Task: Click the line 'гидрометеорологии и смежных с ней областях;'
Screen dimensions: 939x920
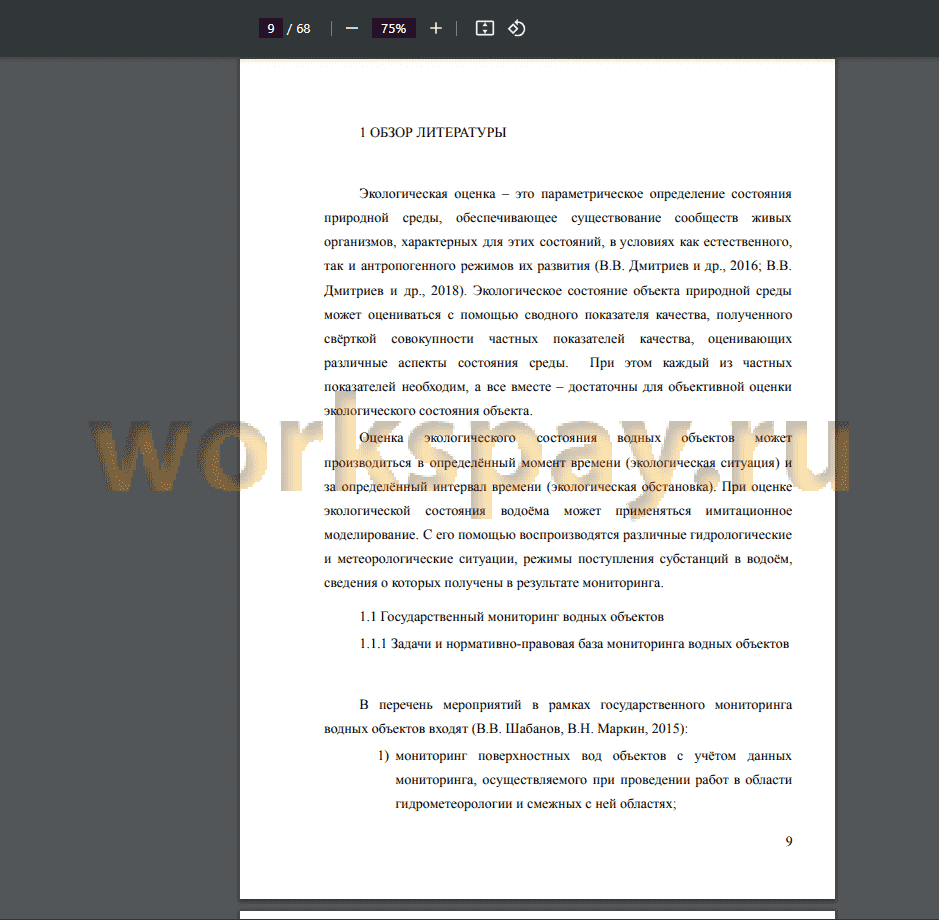Action: click(535, 804)
